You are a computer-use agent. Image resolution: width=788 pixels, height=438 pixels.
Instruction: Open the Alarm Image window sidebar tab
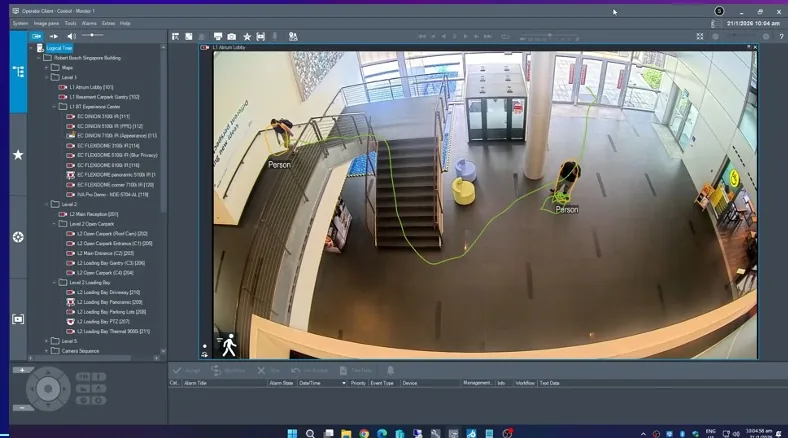pos(18,319)
